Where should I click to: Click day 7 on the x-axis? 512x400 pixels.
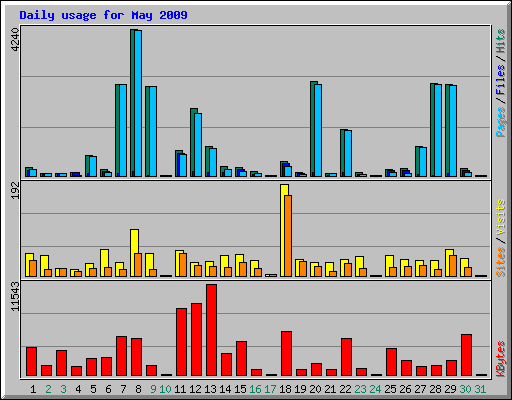tap(123, 389)
